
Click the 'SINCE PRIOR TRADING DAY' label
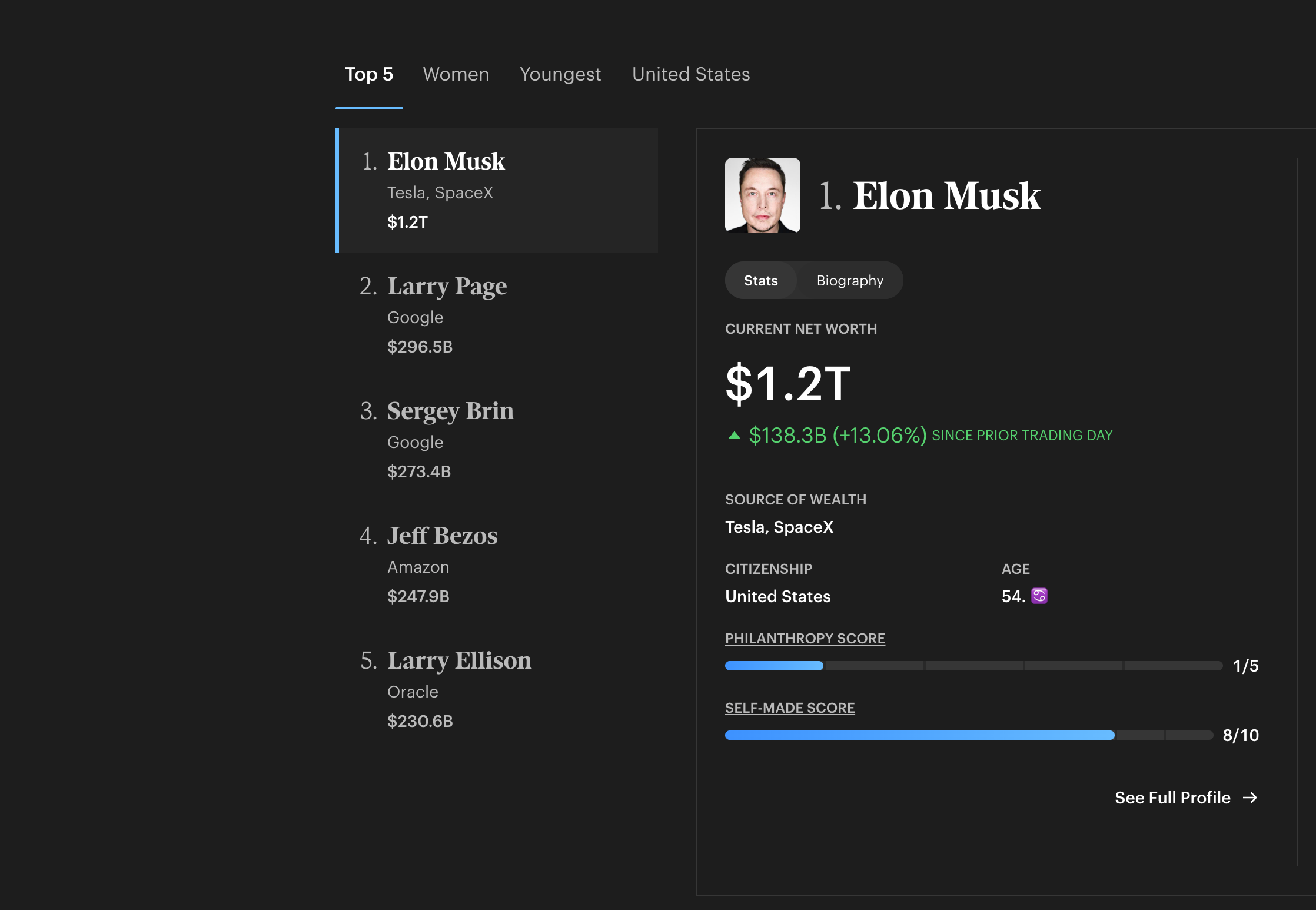click(1022, 436)
